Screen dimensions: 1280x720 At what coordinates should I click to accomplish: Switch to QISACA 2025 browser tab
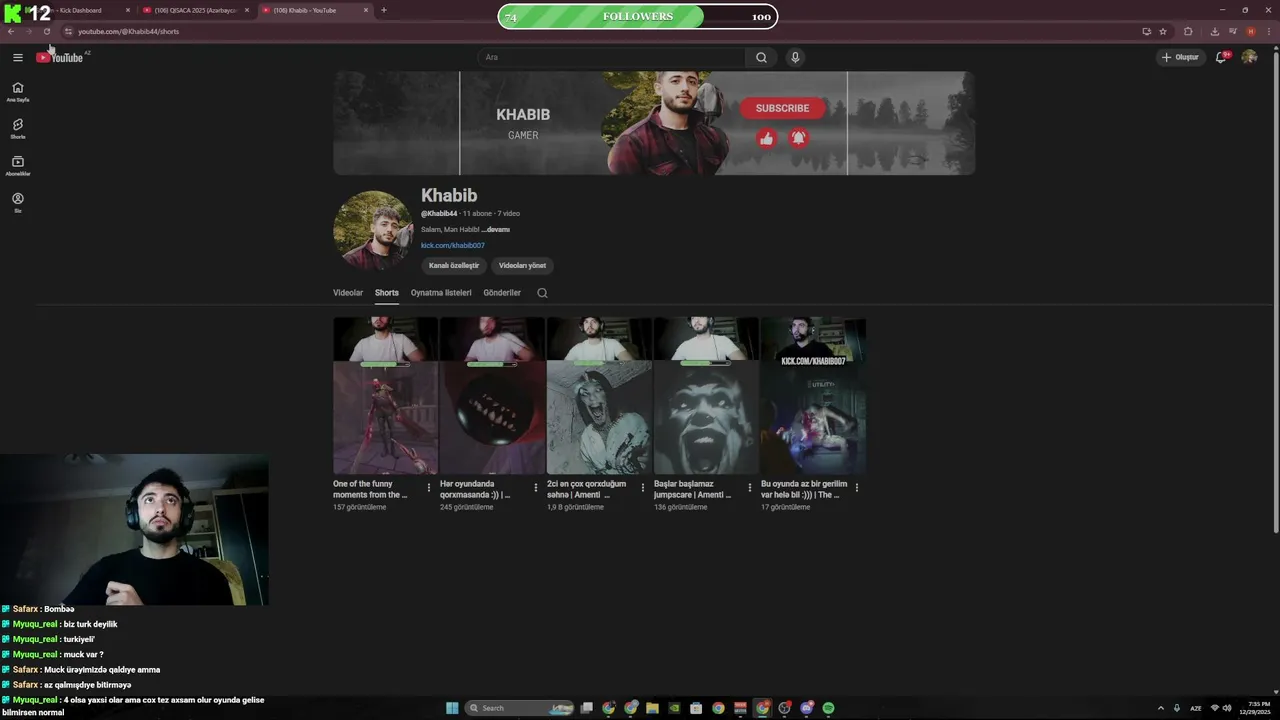pos(195,10)
